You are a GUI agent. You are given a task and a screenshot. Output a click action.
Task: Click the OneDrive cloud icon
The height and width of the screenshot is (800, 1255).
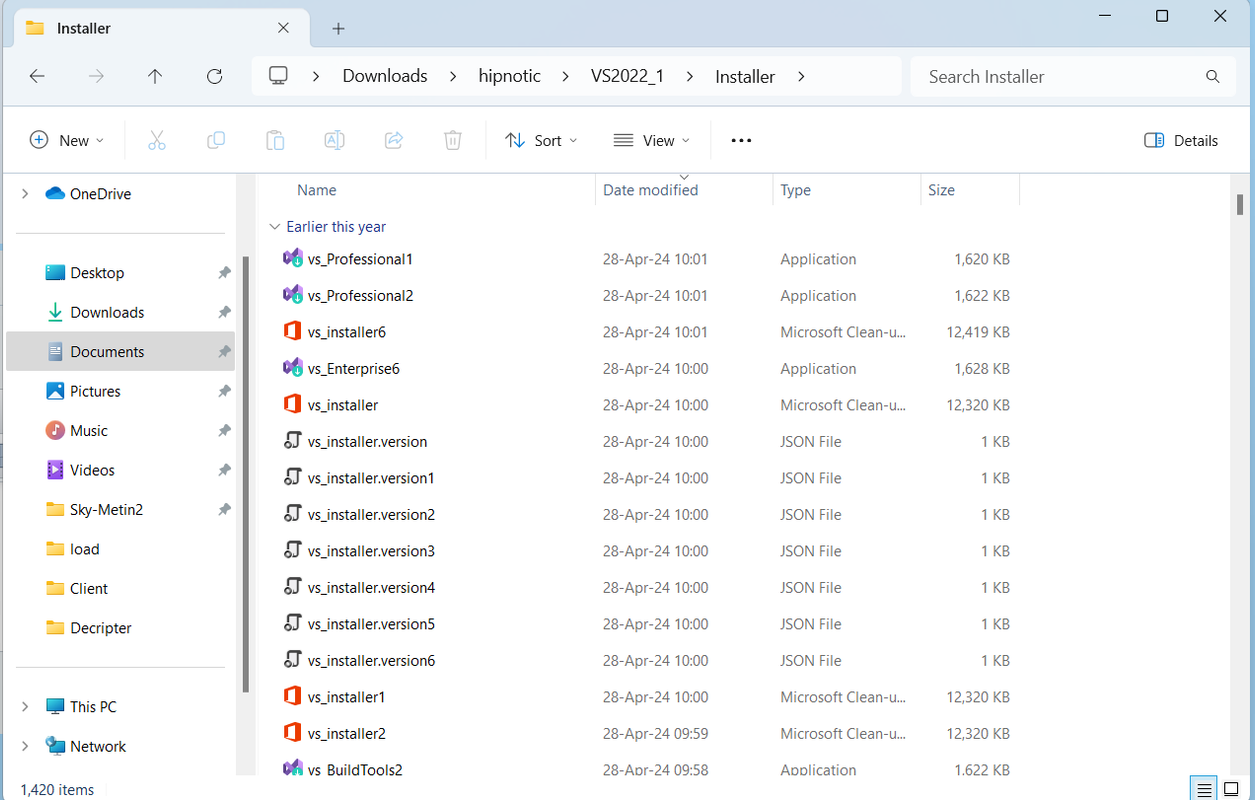coord(55,194)
